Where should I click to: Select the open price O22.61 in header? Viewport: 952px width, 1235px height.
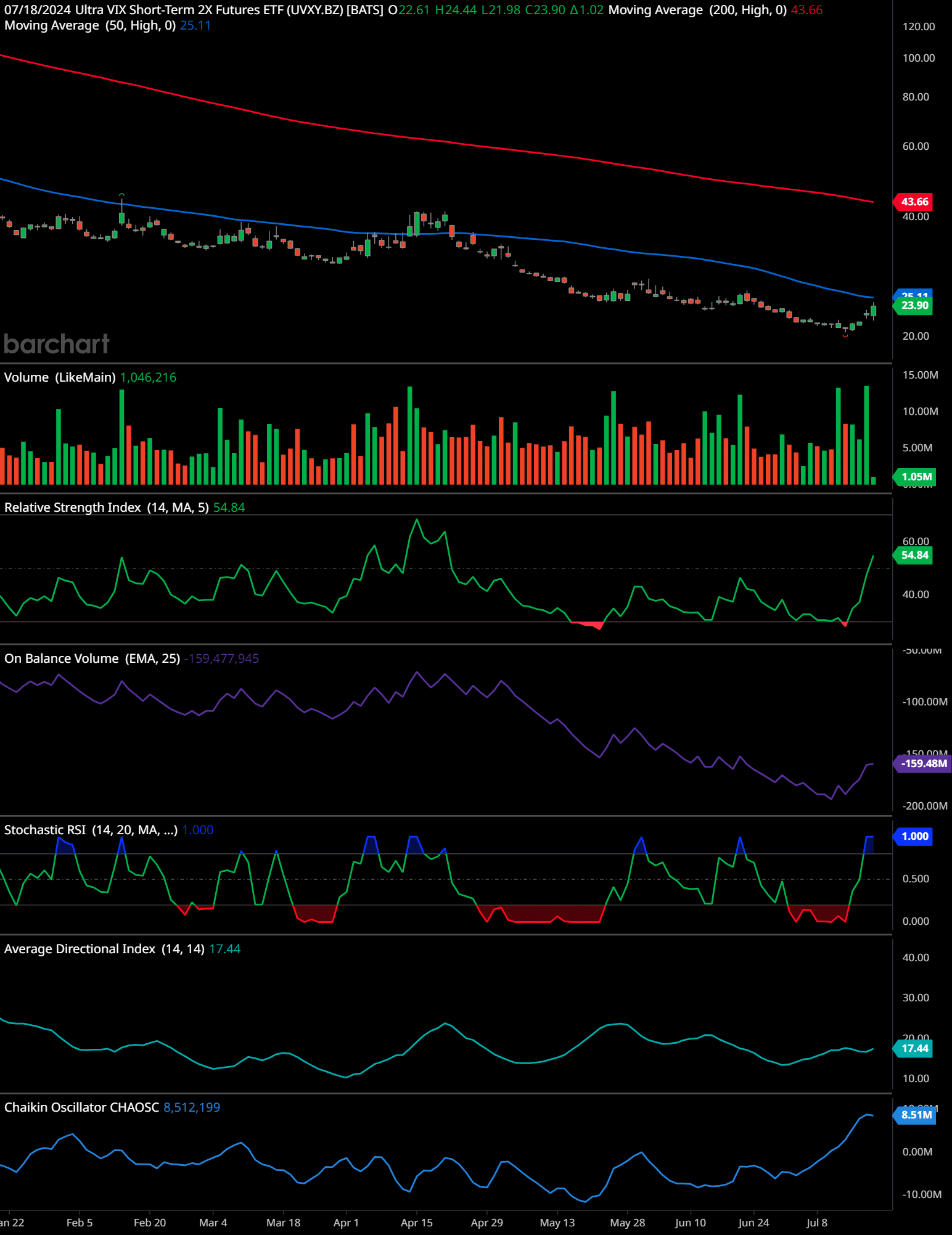[x=409, y=10]
